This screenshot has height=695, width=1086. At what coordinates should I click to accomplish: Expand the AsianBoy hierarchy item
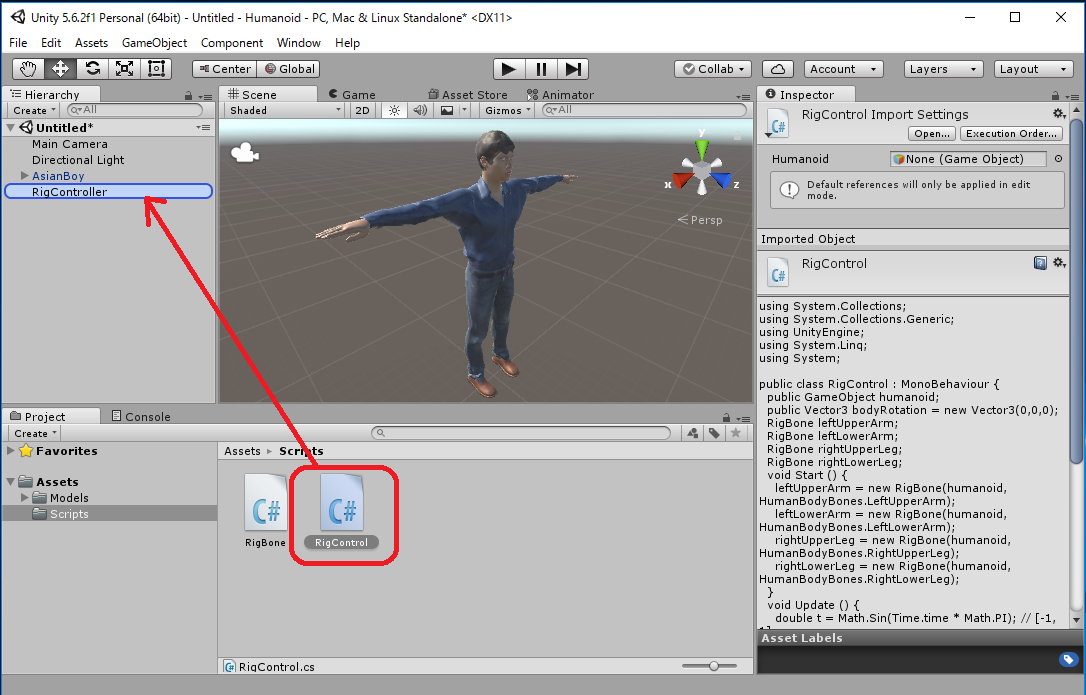click(x=24, y=176)
